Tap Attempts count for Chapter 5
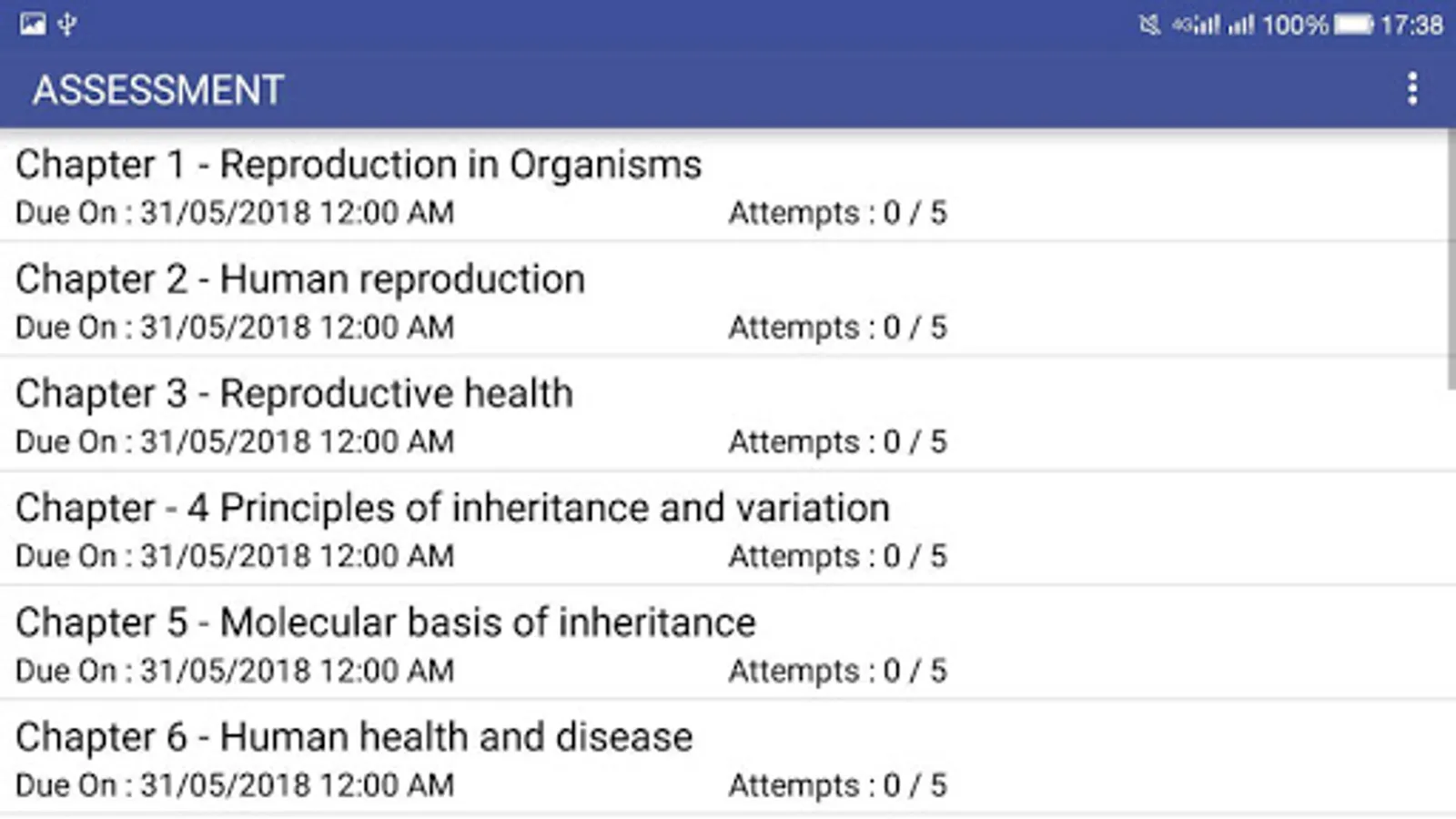The height and width of the screenshot is (819, 1456). click(x=837, y=672)
